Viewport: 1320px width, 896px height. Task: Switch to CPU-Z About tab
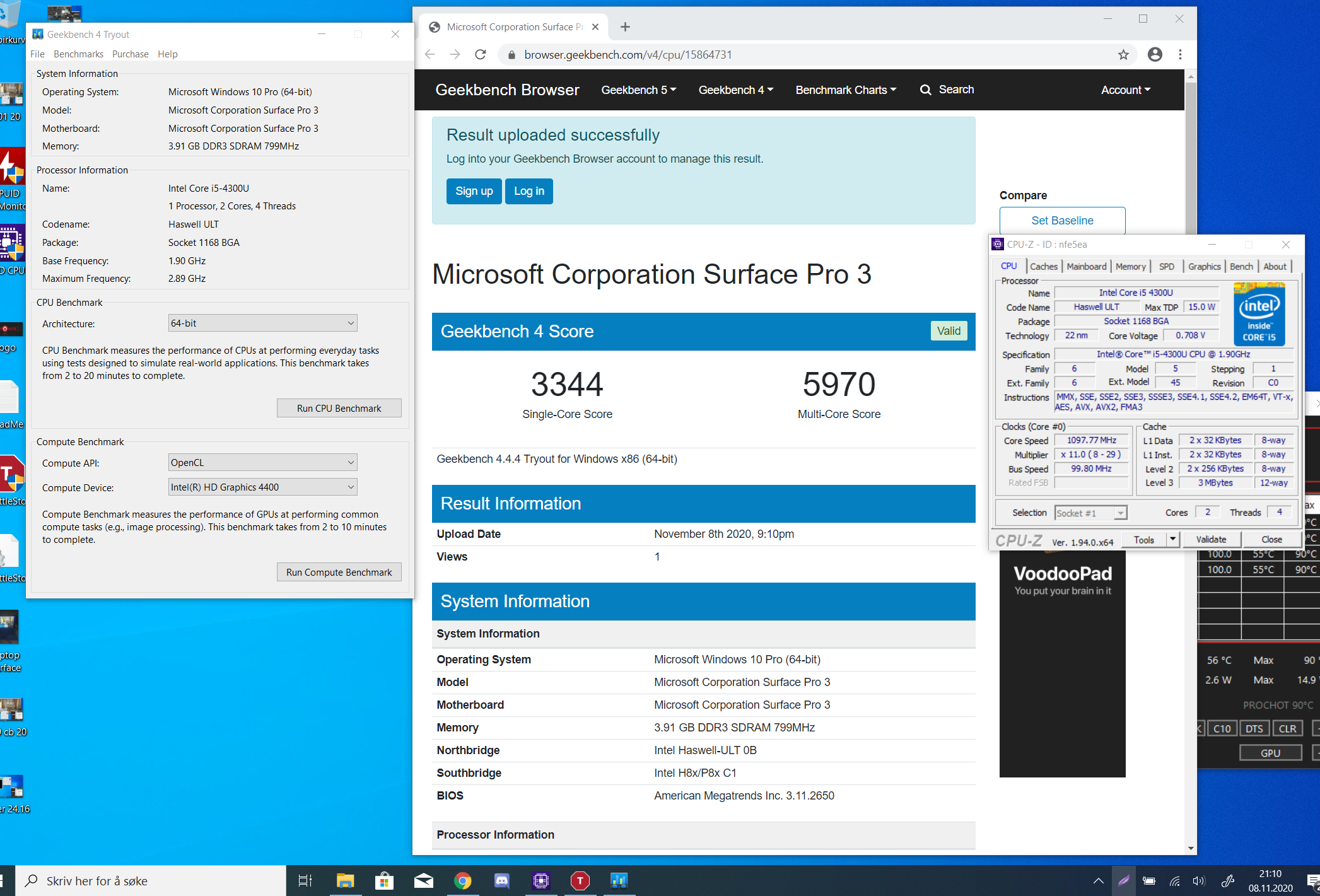point(1275,267)
